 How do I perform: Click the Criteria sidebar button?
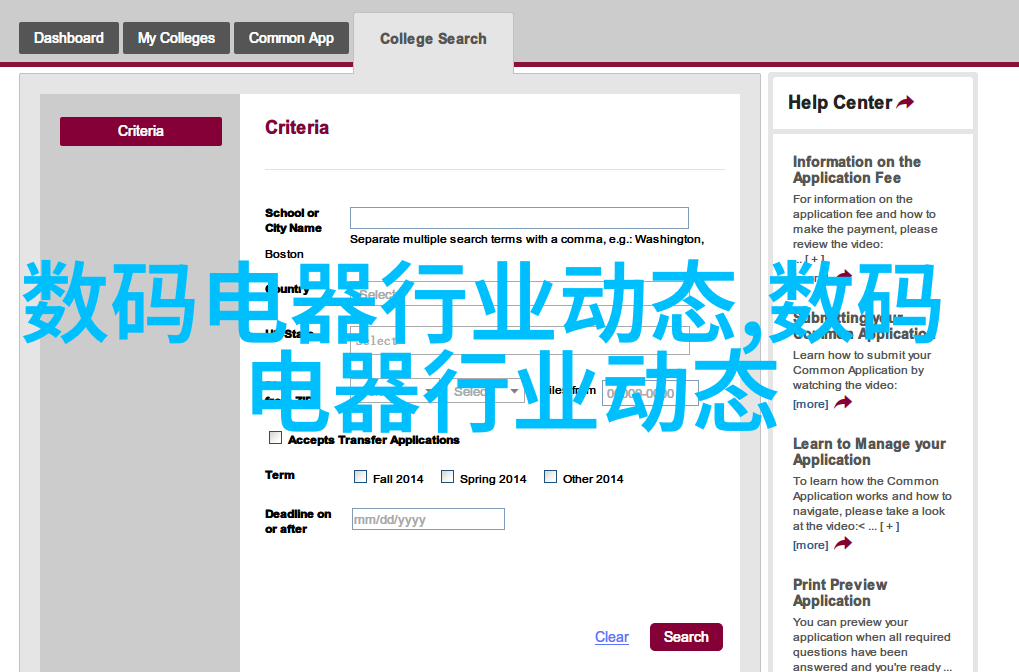pyautogui.click(x=141, y=131)
